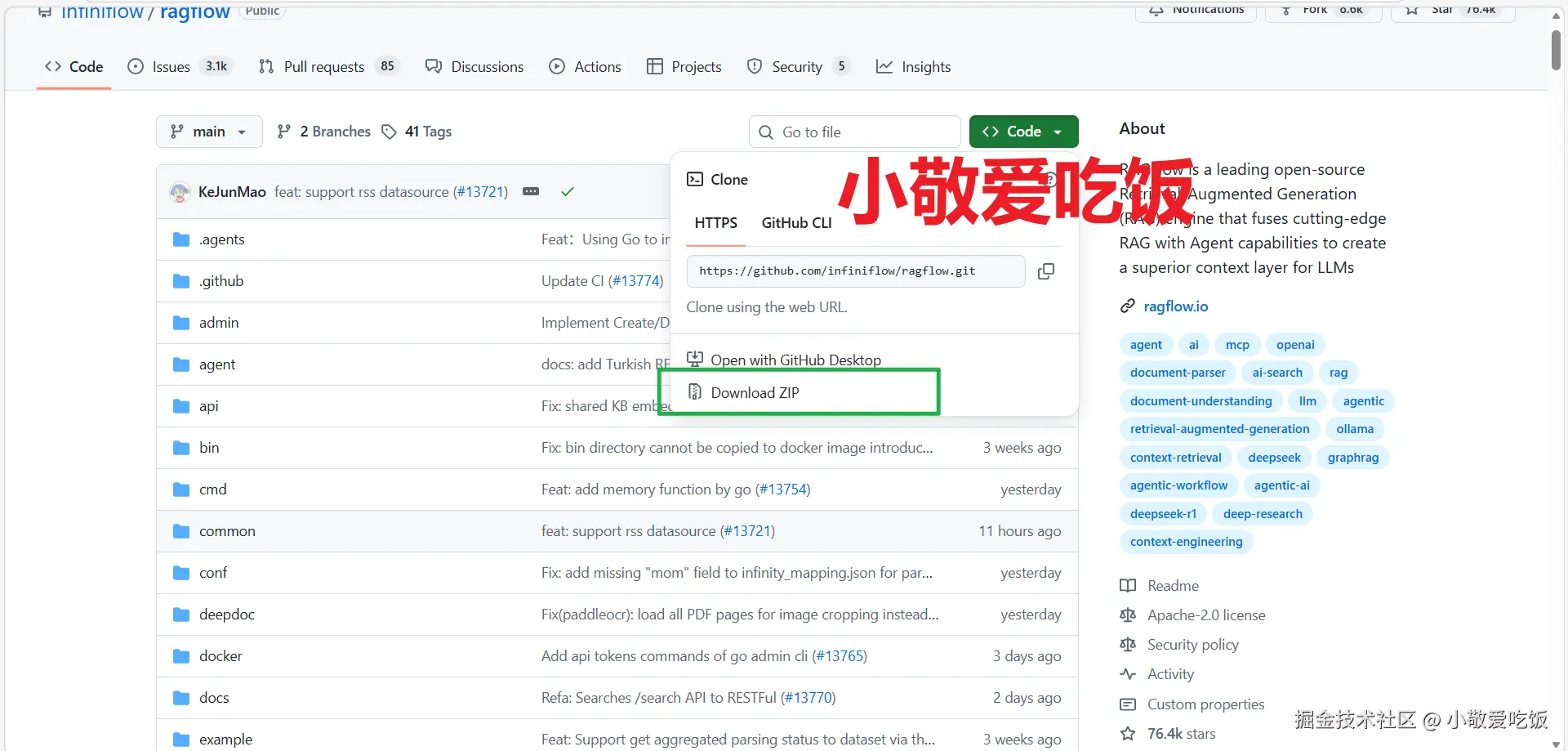Click the deepseek-r1 topic tag

(x=1163, y=514)
